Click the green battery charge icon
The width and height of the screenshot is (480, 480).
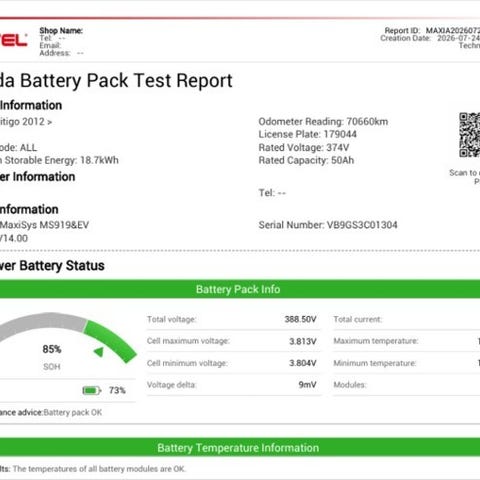point(92,390)
